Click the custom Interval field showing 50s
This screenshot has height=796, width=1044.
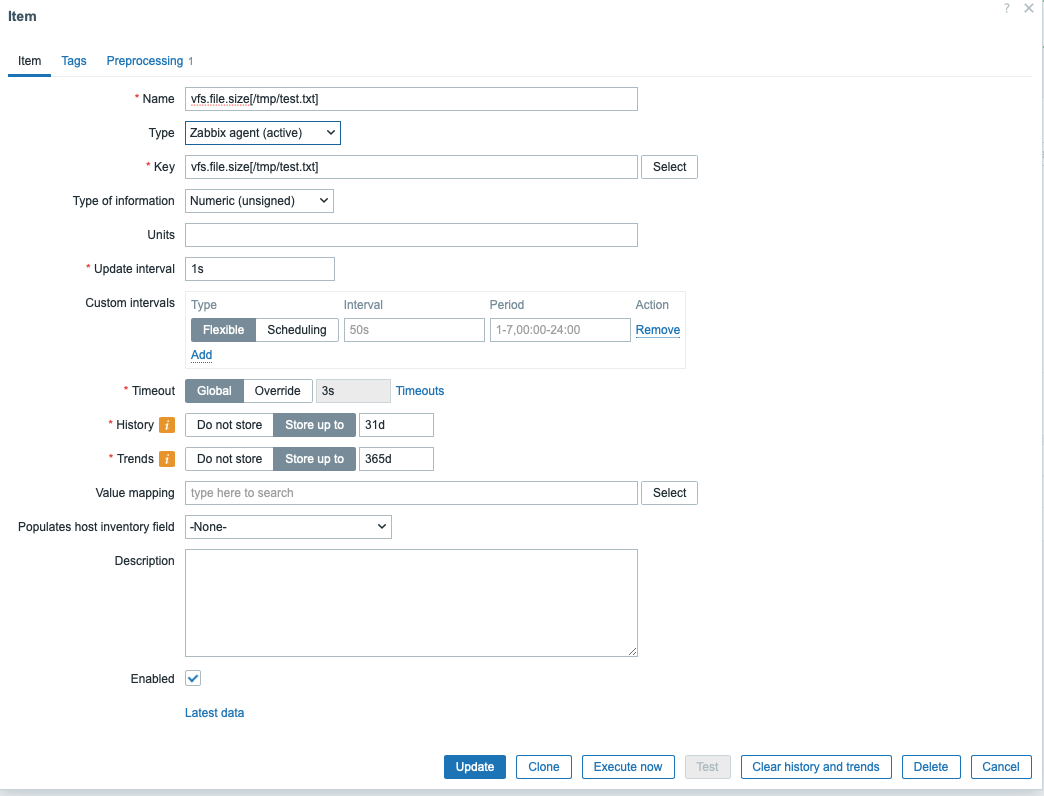point(414,330)
